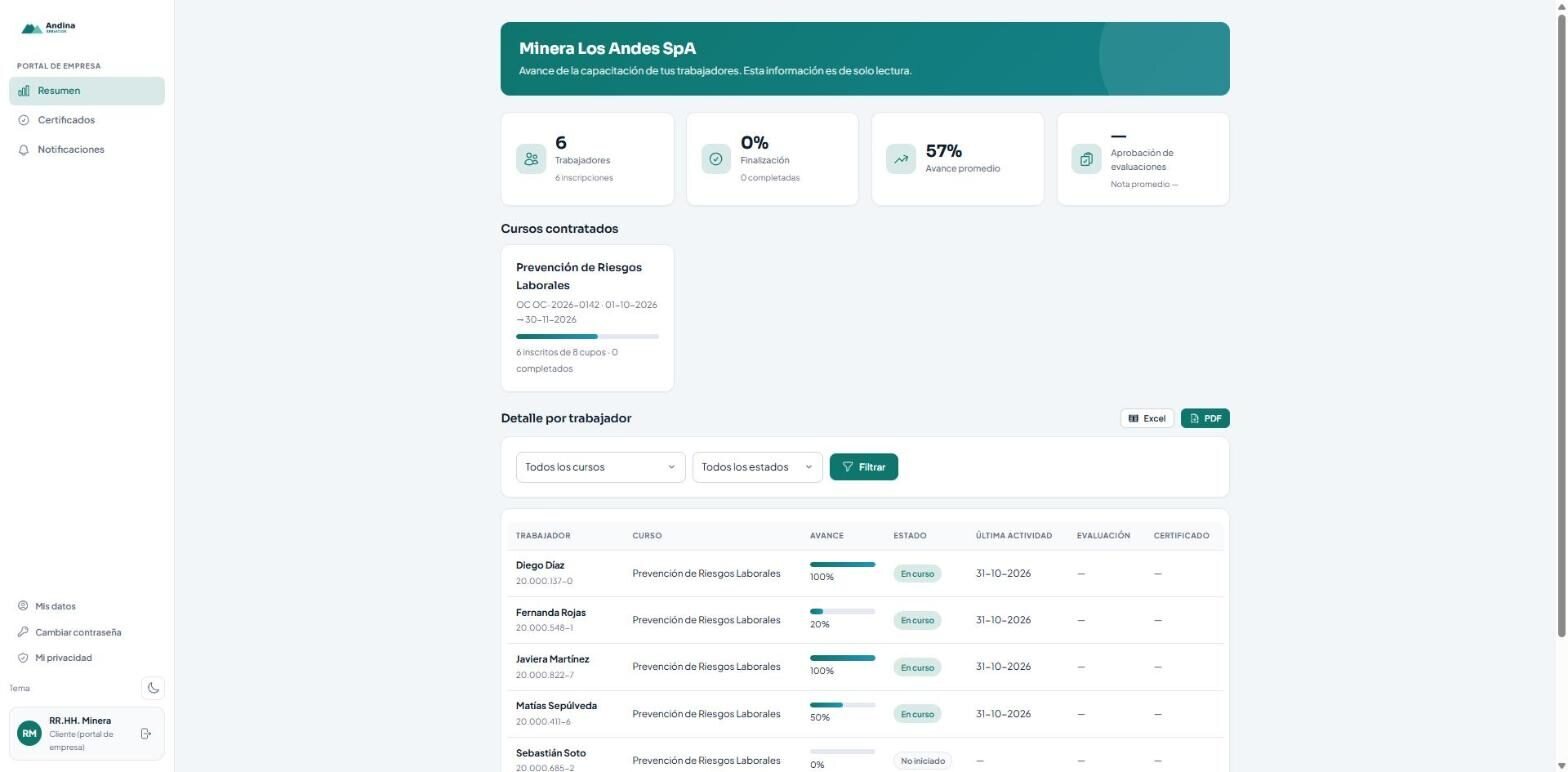Export the worker detail to Excel
1568x772 pixels.
pos(1147,418)
